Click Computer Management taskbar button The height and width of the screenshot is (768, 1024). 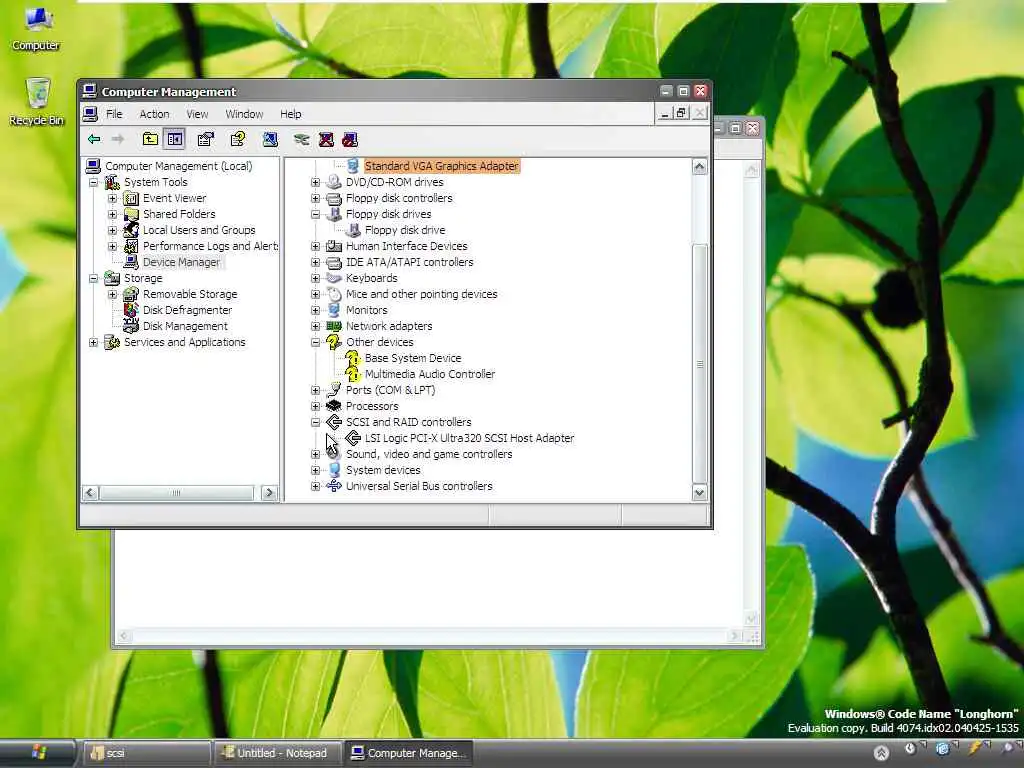[408, 753]
